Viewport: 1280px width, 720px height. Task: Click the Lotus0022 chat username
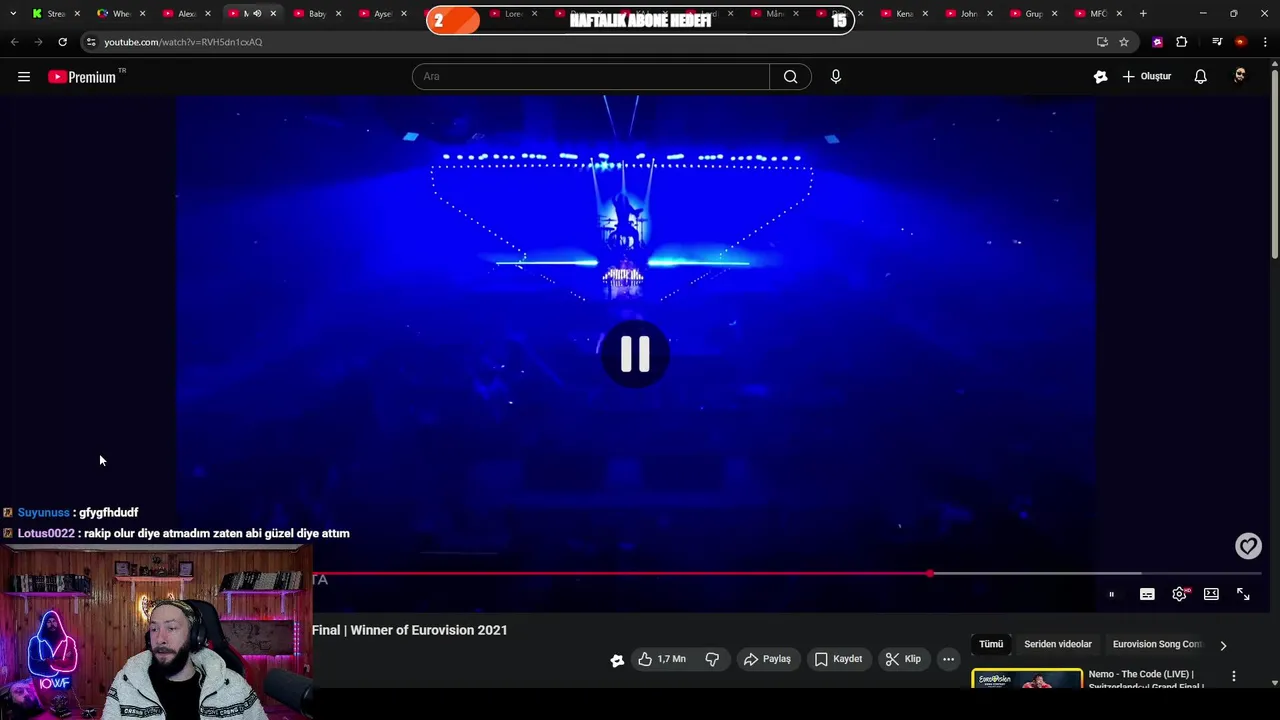[x=46, y=533]
